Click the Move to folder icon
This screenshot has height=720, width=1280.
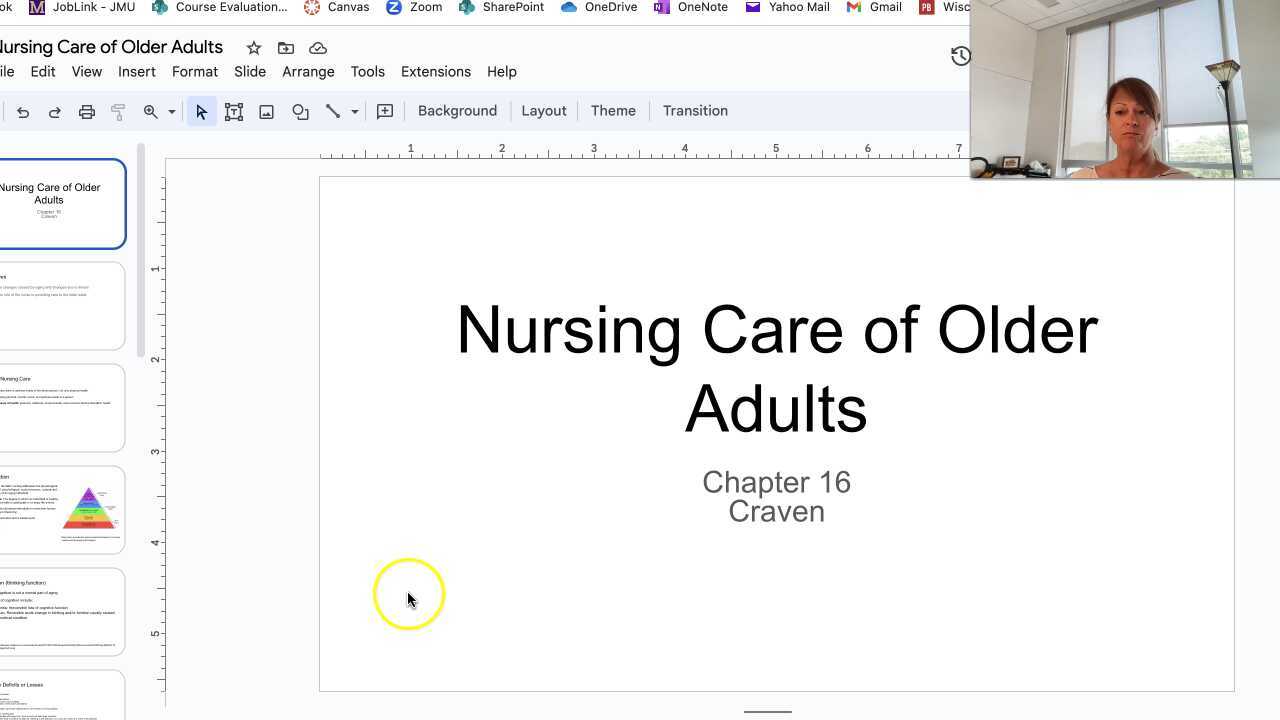[286, 48]
